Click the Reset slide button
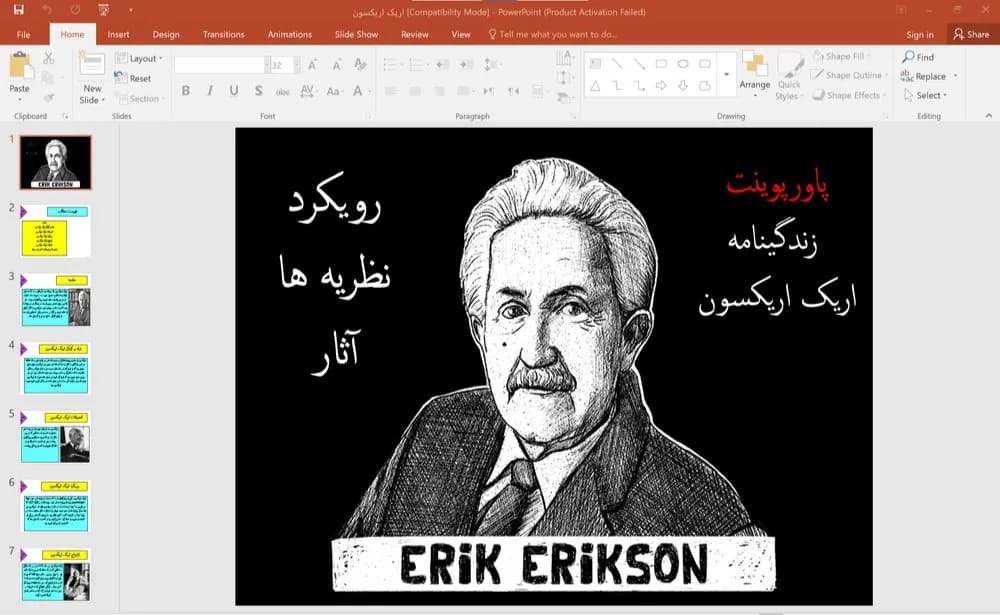This screenshot has height=615, width=1000. (x=133, y=78)
